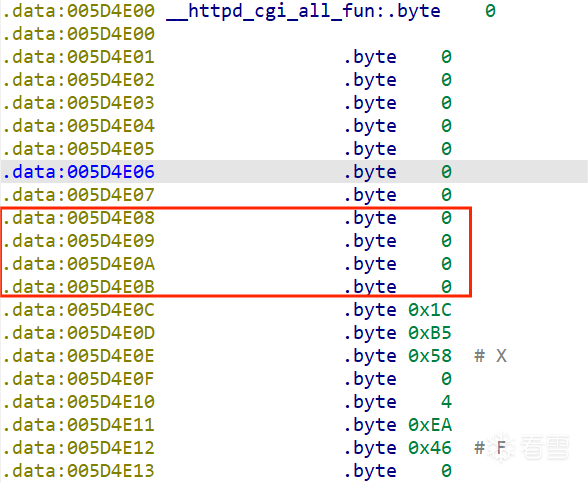Click the 0 value on the 005D4E0F row
The image size is (588, 483).
tap(446, 379)
